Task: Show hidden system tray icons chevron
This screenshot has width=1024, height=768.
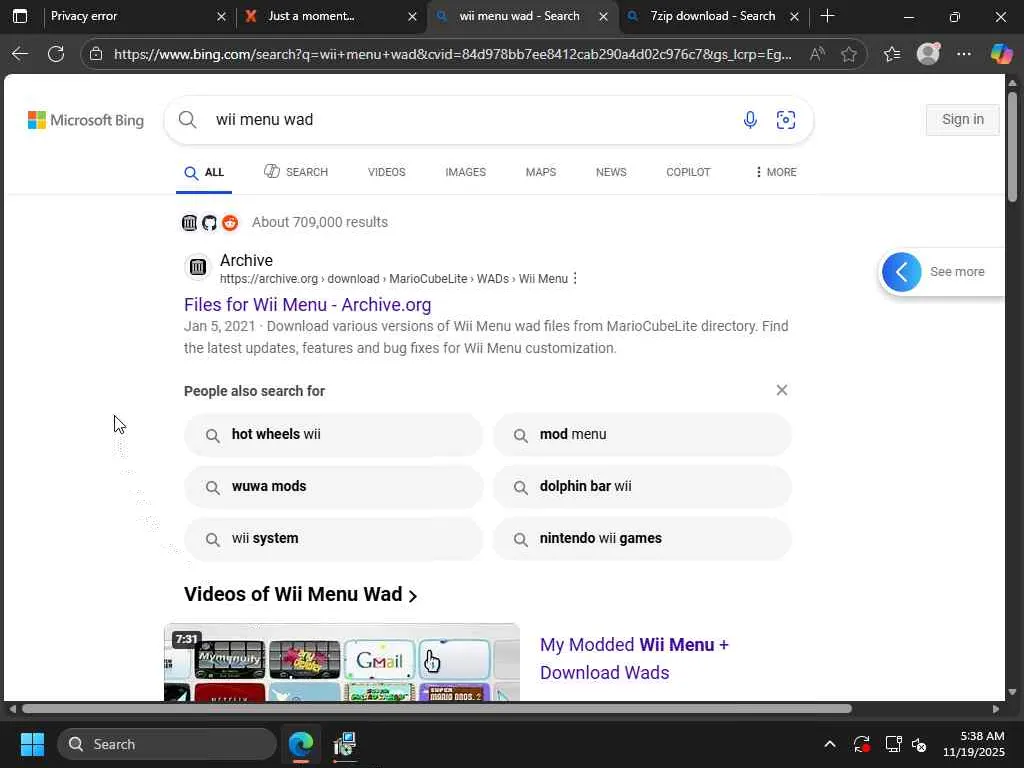Action: click(x=829, y=744)
